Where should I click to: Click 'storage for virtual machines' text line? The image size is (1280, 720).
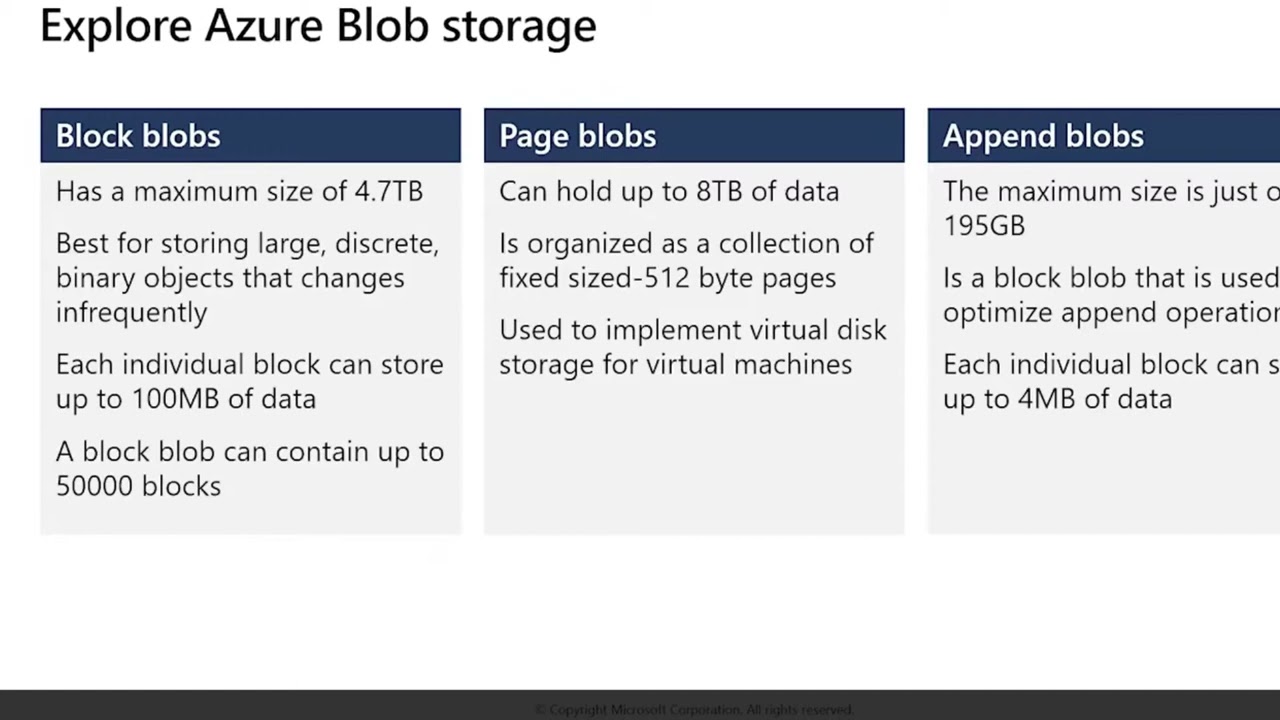tap(675, 365)
